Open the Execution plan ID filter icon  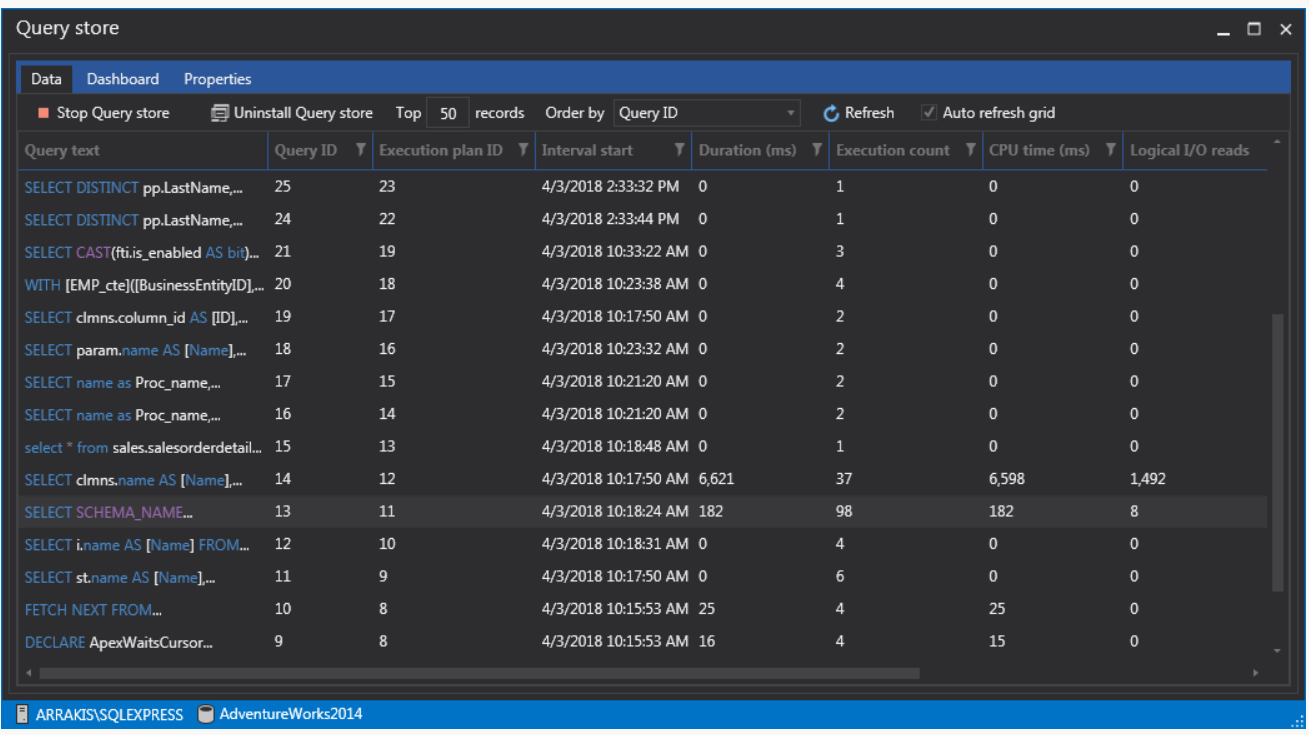(522, 150)
